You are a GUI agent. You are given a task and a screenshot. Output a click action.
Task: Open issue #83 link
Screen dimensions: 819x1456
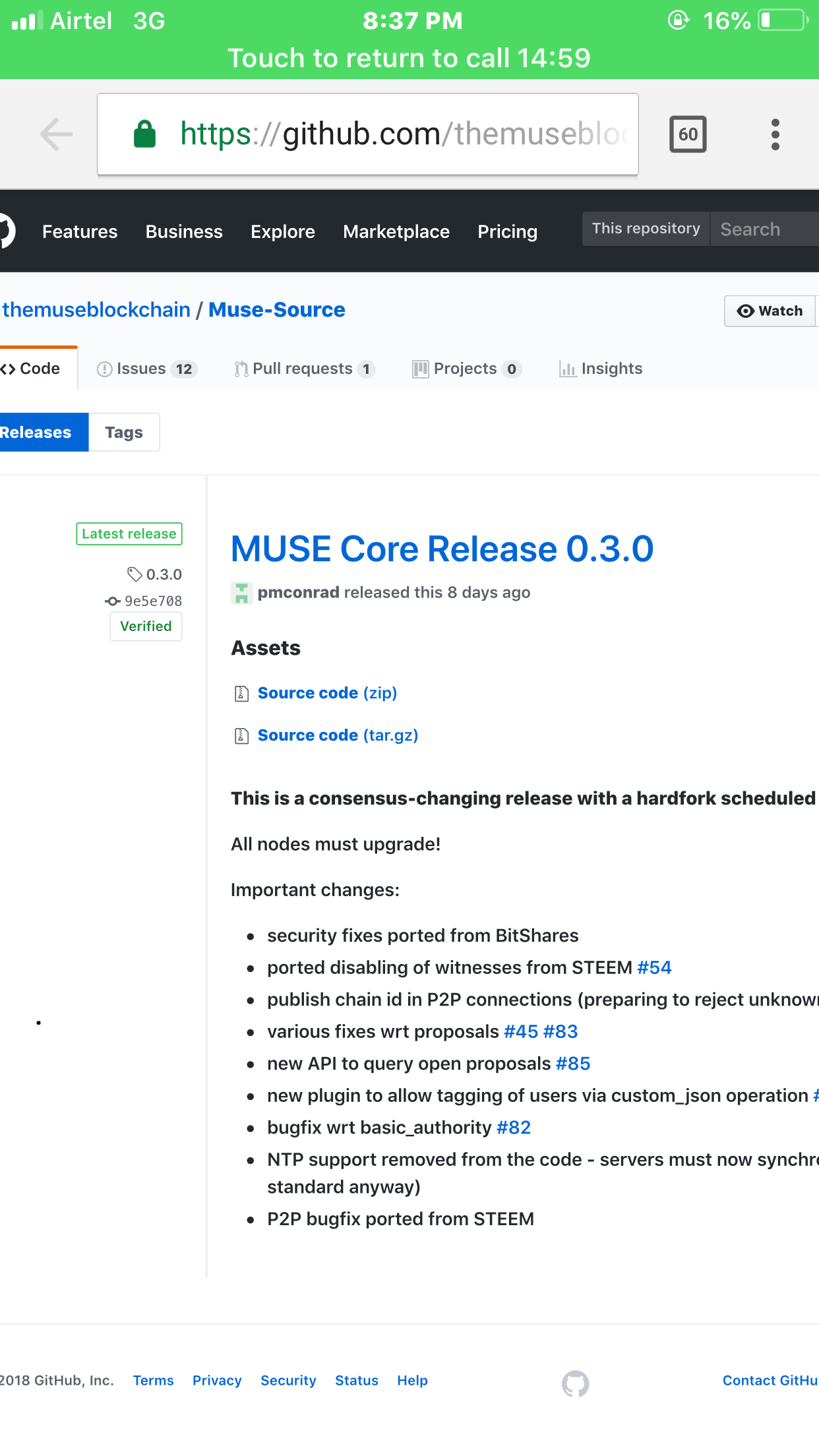561,1031
